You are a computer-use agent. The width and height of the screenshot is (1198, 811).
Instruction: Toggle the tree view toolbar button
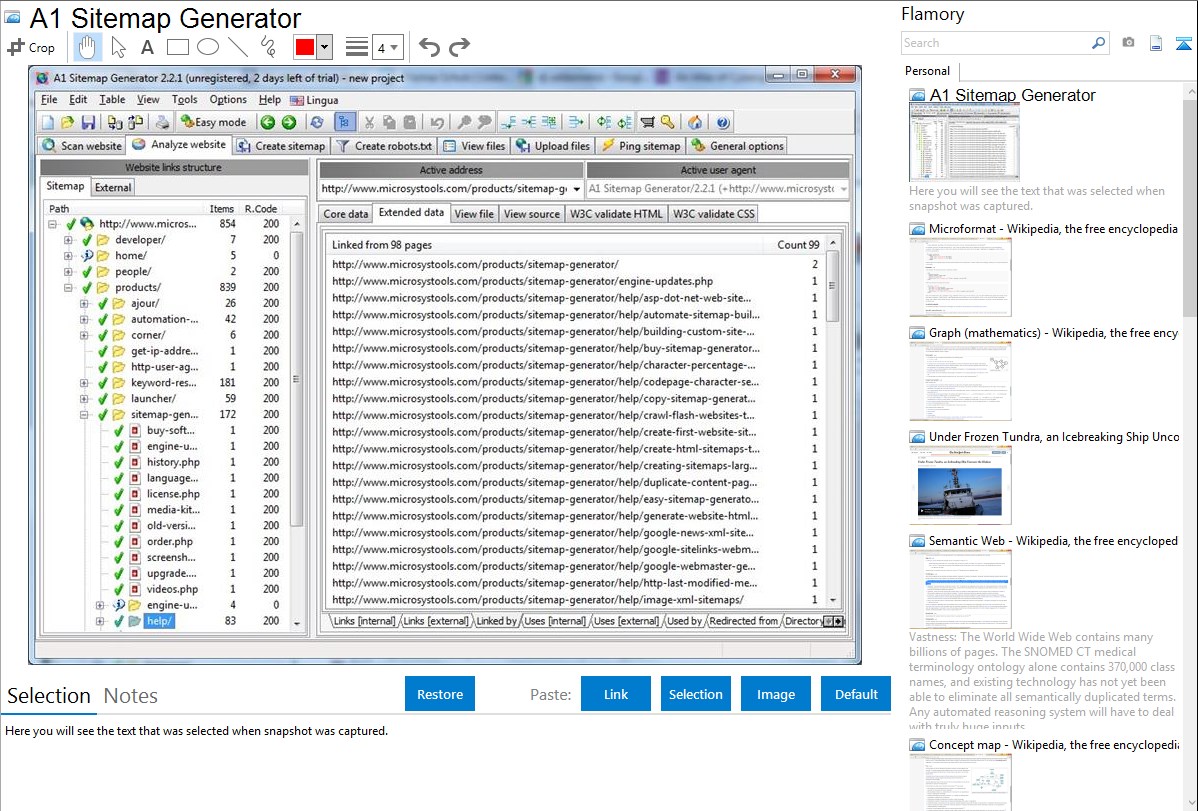[345, 122]
